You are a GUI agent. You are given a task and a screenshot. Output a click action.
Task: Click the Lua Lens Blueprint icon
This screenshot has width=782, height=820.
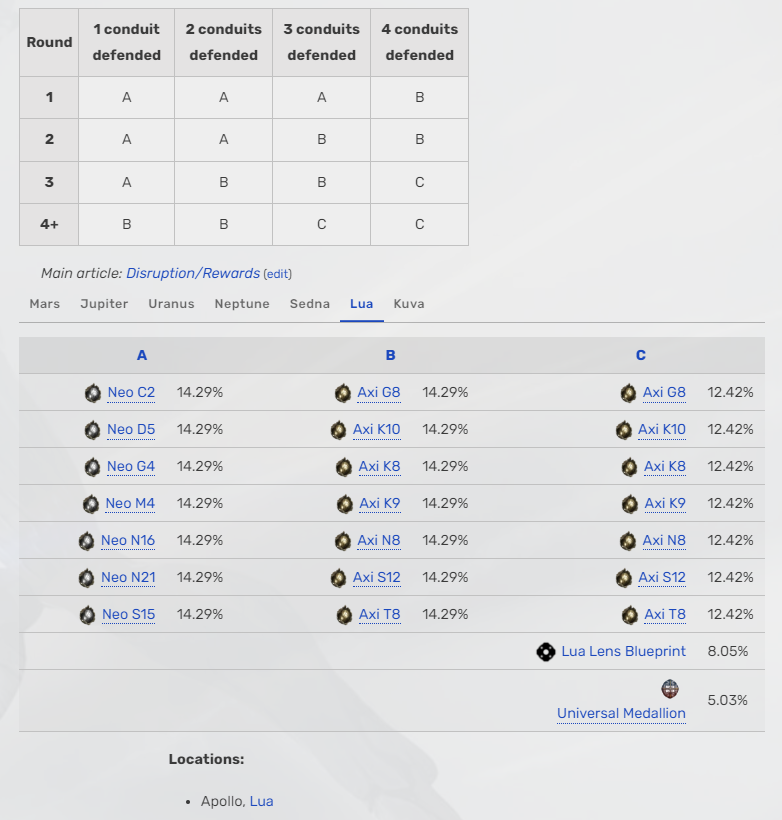click(x=545, y=652)
